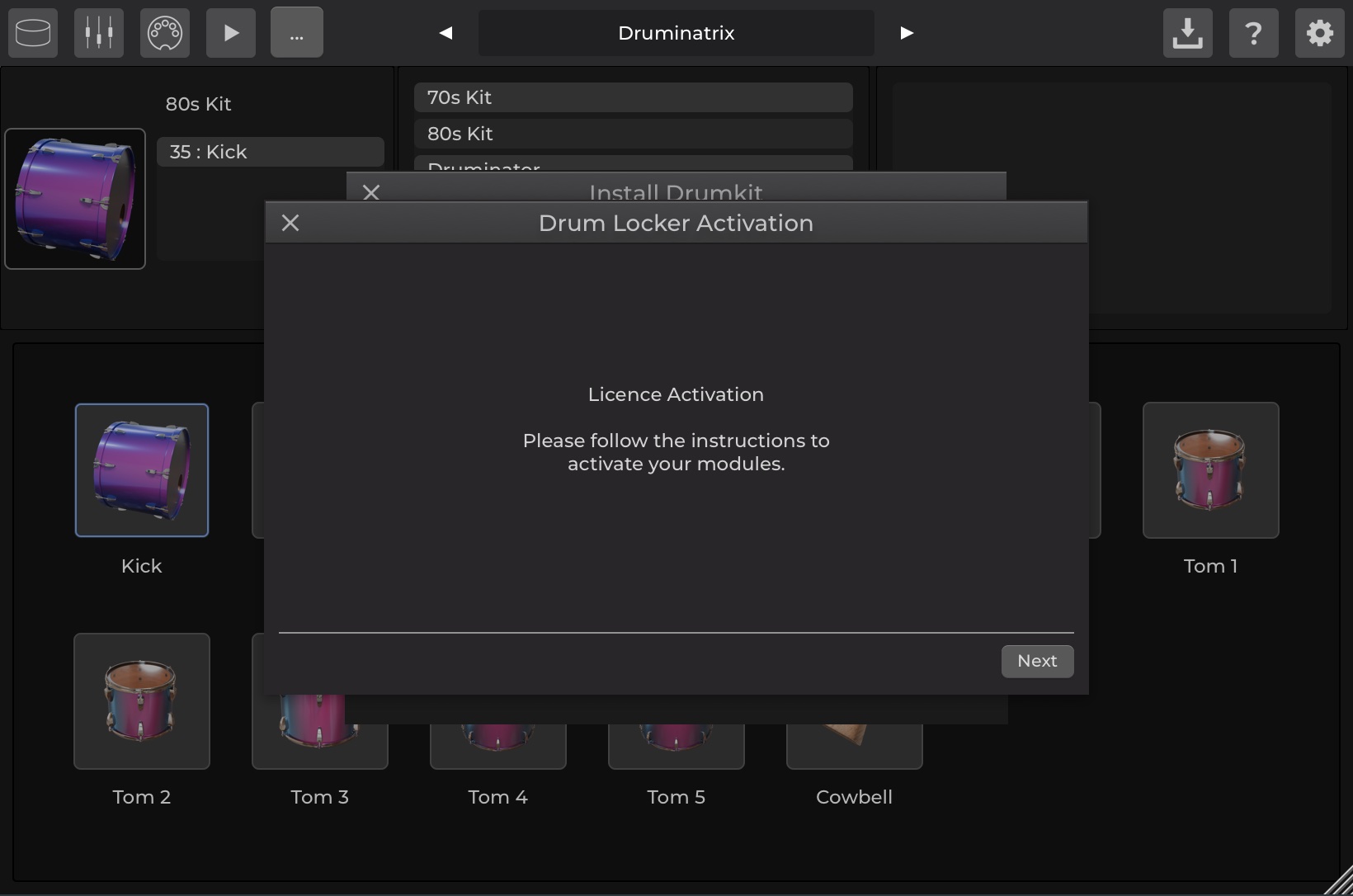Select the 70s Kit list entry

click(634, 97)
